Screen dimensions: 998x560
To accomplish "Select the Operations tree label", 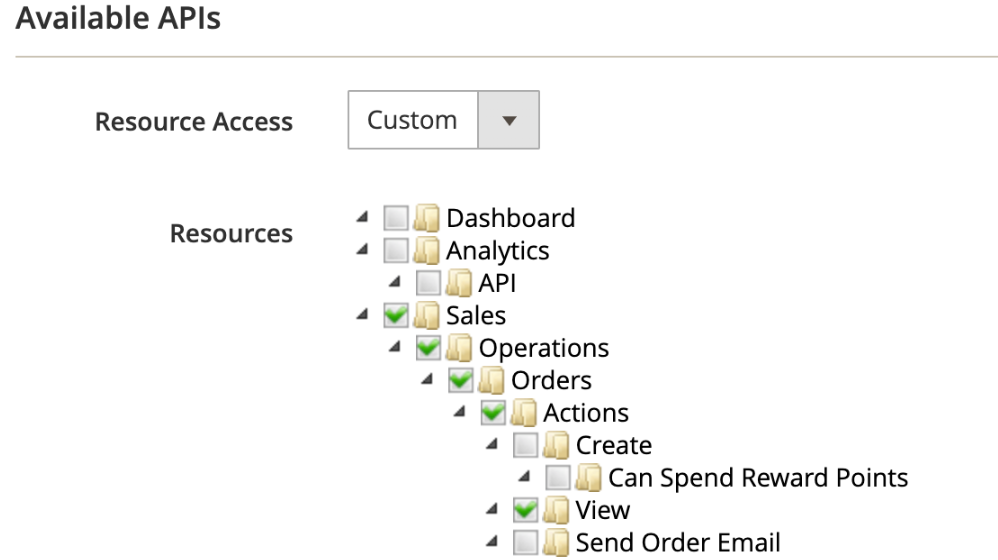I will (544, 348).
